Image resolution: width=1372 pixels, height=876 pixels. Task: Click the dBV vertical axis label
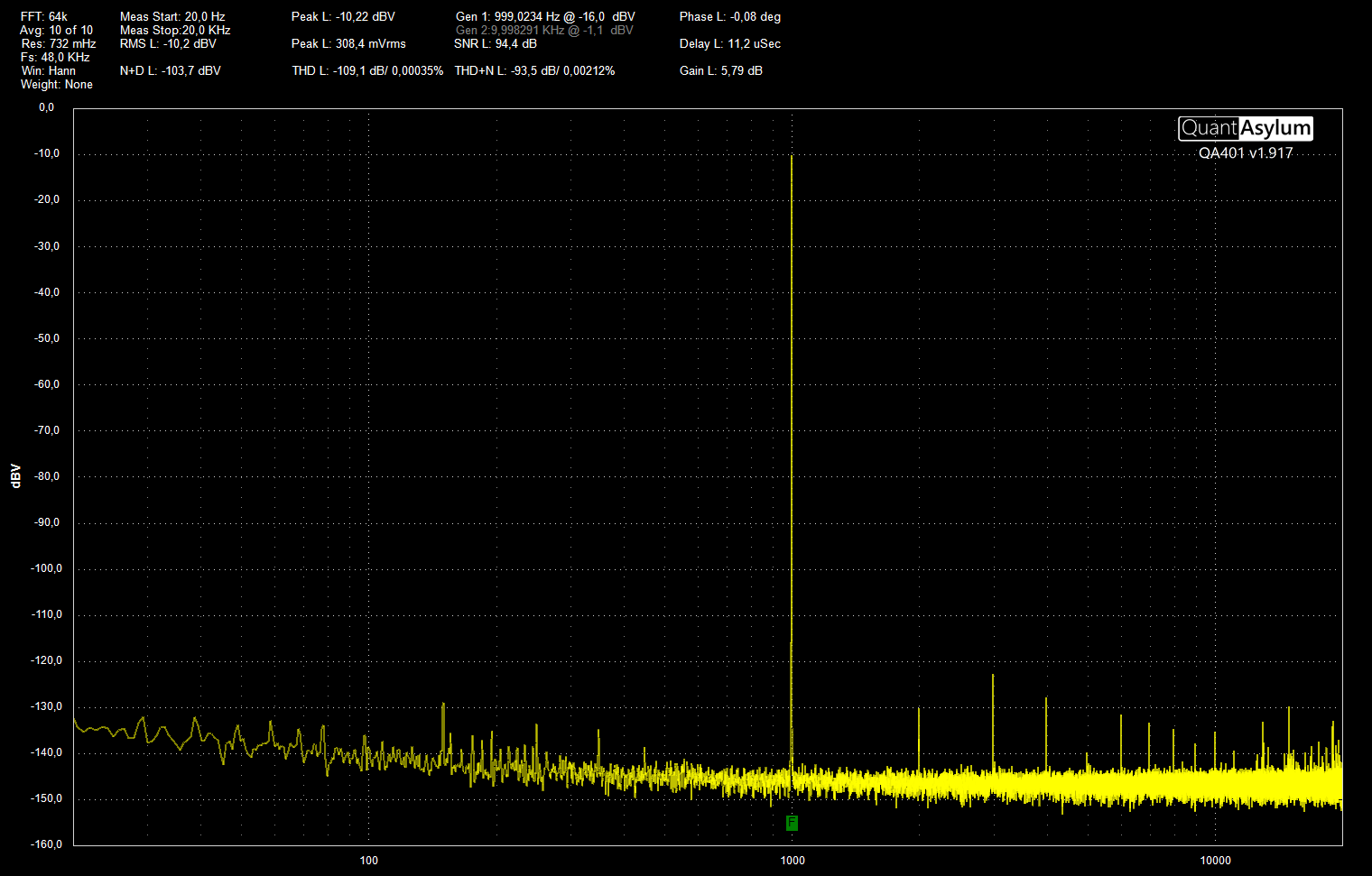coord(15,476)
